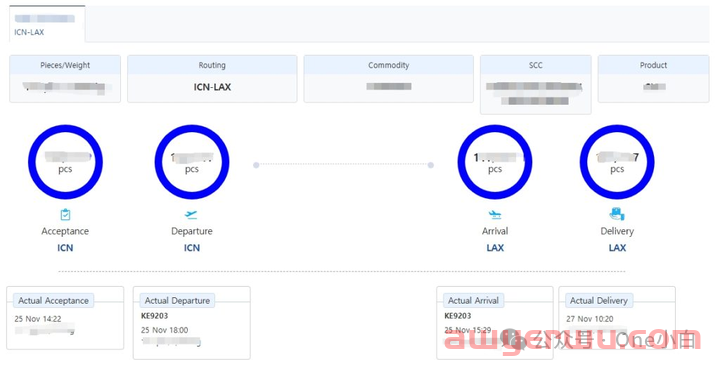
Task: Click the SCC header
Action: coord(535,65)
